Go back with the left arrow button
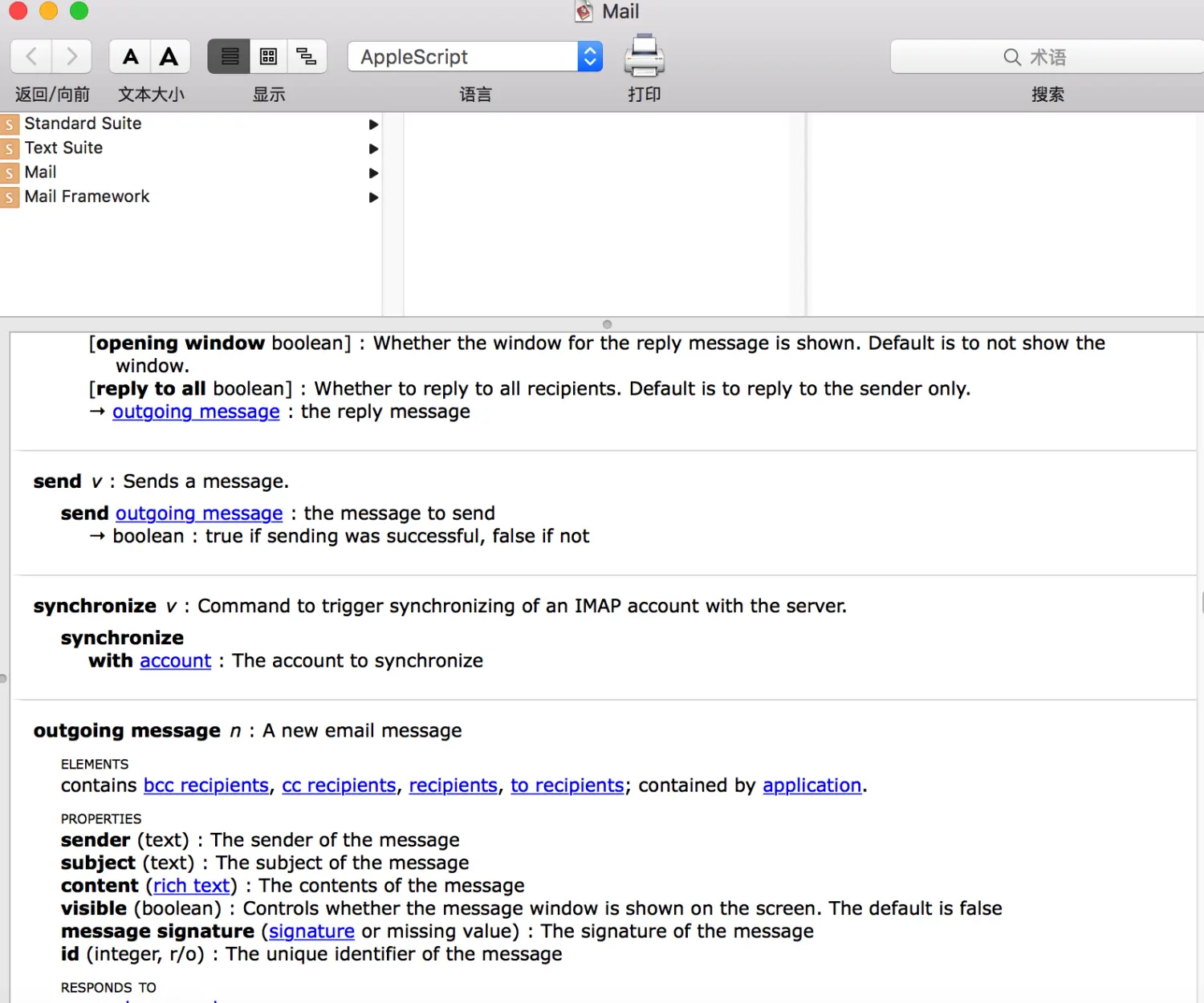This screenshot has width=1204, height=1003. pyautogui.click(x=31, y=56)
